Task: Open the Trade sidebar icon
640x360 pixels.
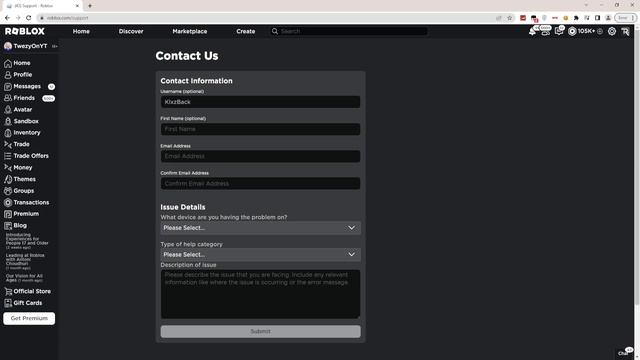Action: point(8,144)
